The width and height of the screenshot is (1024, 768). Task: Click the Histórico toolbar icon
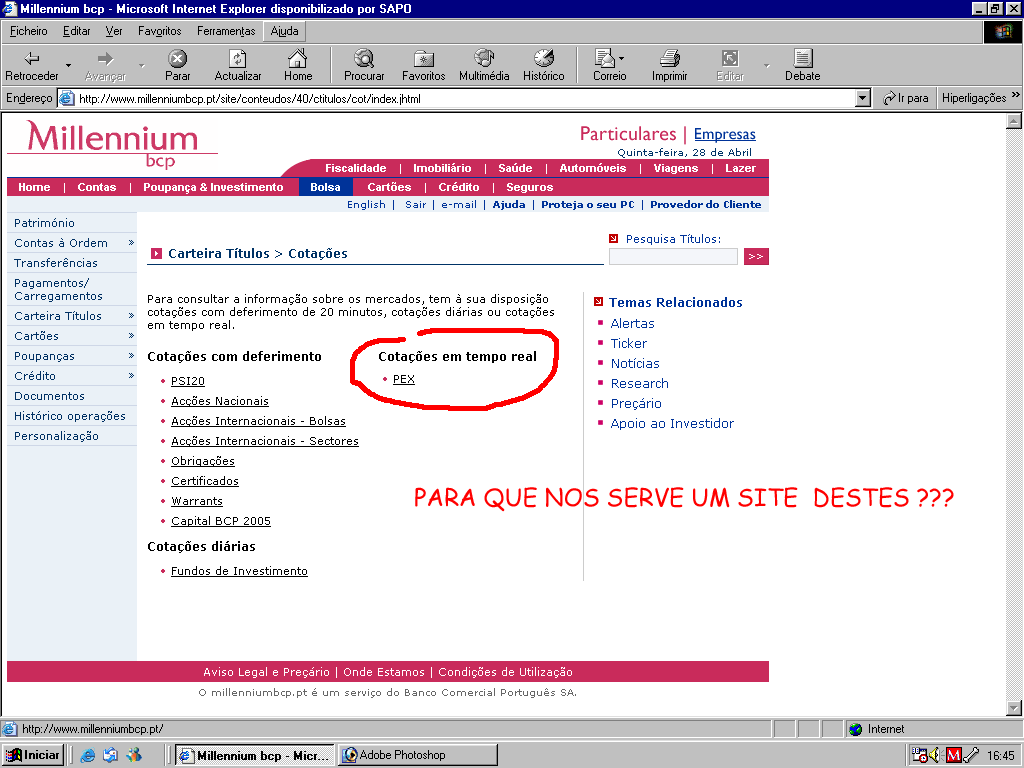tap(544, 64)
